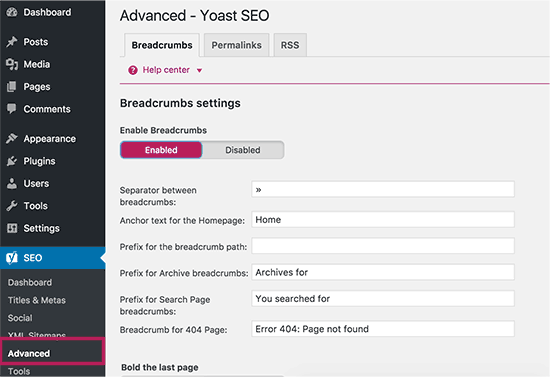Click the Prefix for Search Page field
Viewport: 550px width, 377px height.
(383, 298)
